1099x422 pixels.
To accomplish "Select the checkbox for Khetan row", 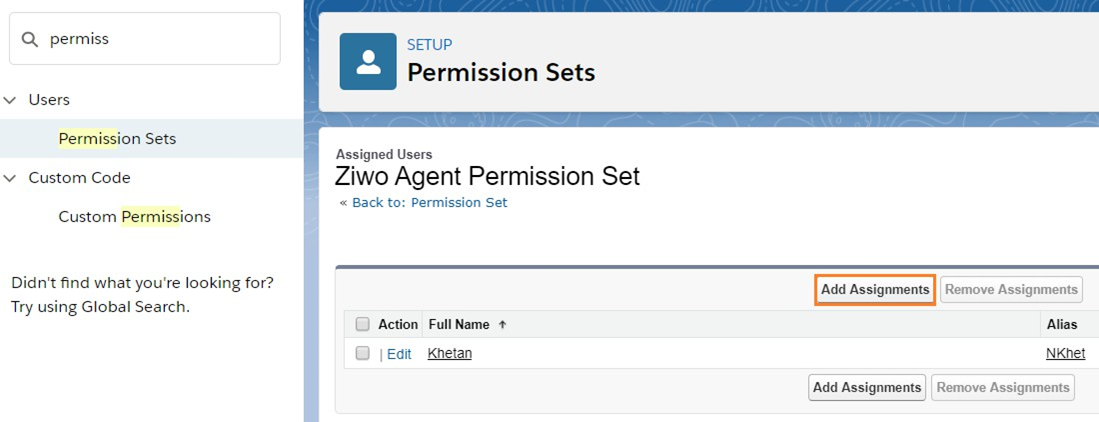I will pyautogui.click(x=362, y=353).
